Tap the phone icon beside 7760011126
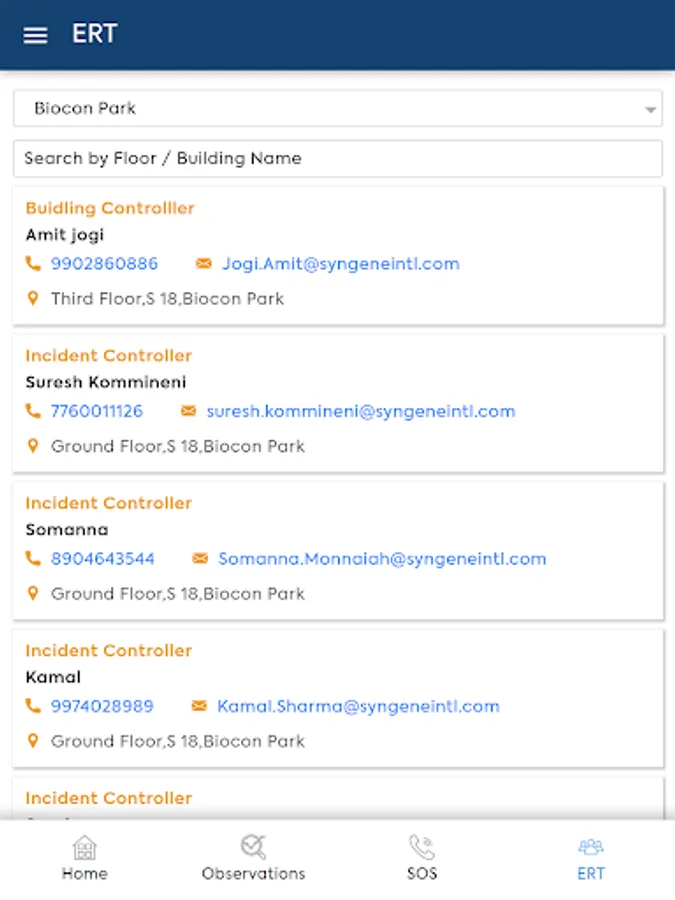The width and height of the screenshot is (675, 900). pyautogui.click(x=33, y=411)
